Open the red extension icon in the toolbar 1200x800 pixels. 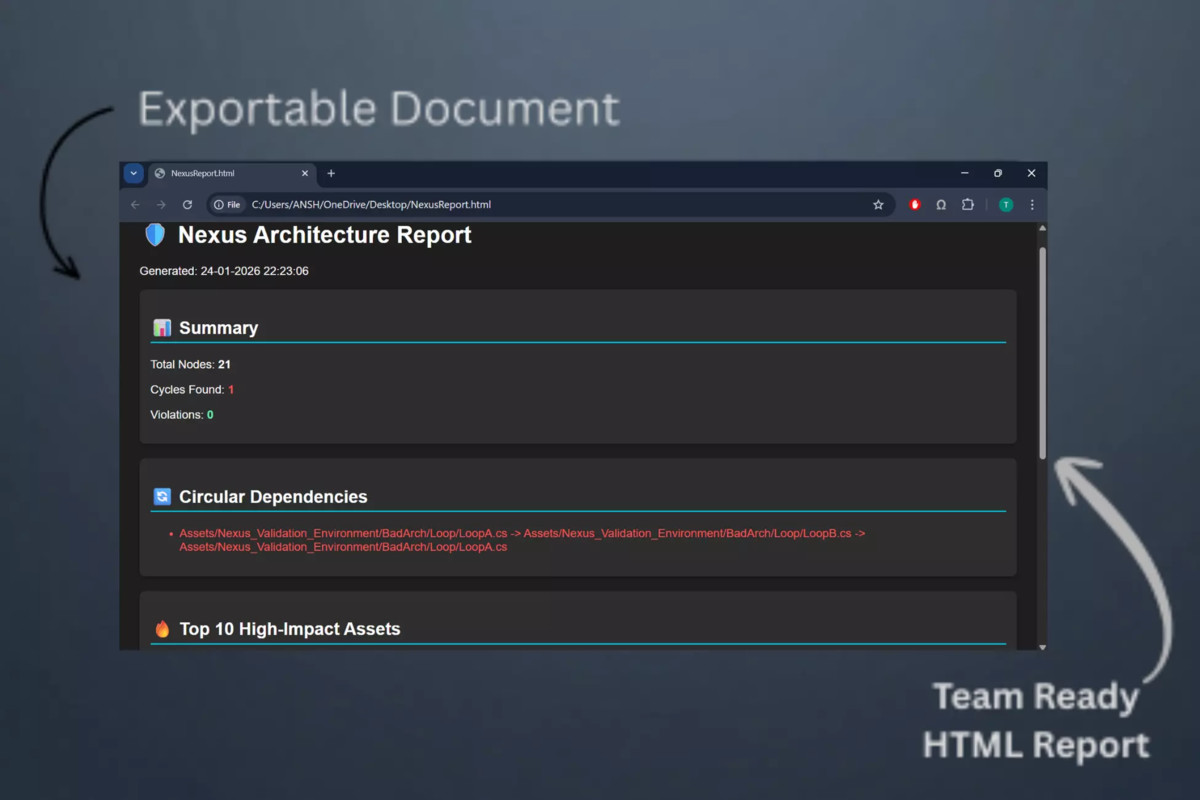click(x=915, y=205)
